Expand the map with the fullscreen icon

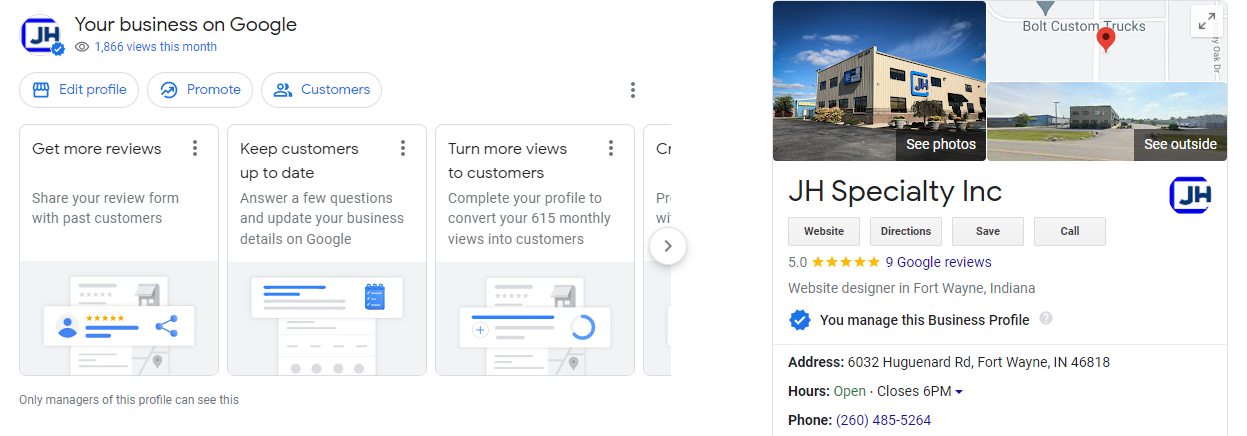pos(1207,21)
